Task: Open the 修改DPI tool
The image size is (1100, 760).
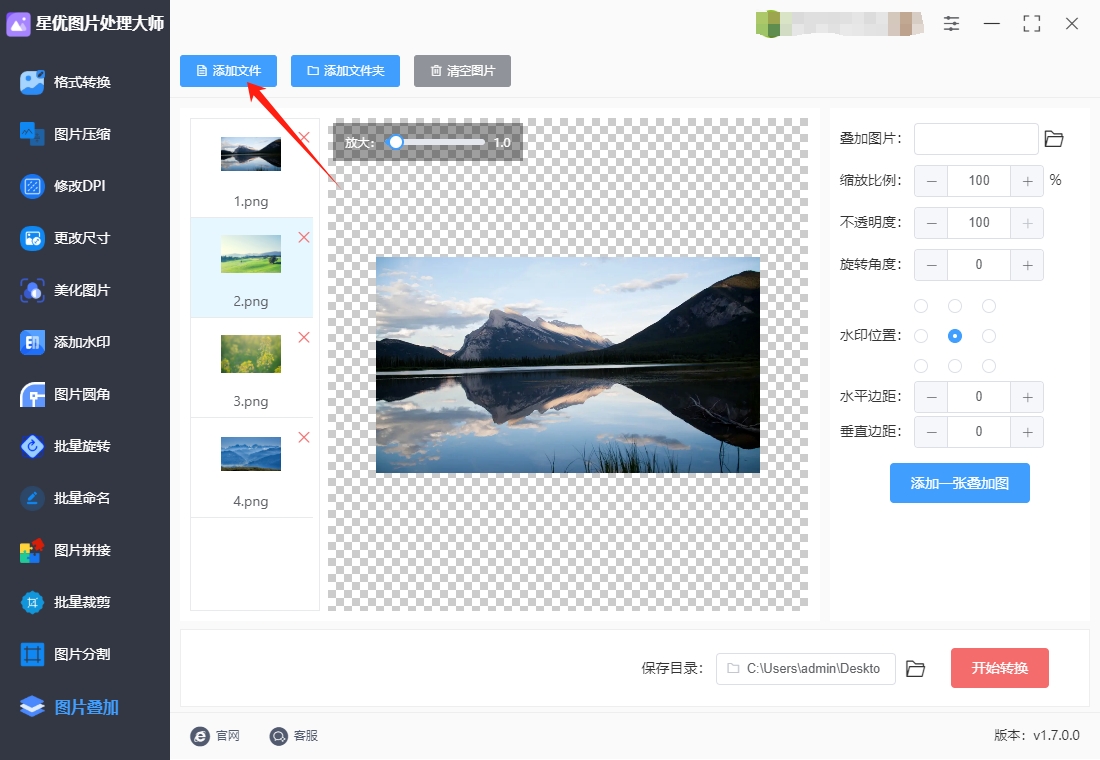Action: 79,186
